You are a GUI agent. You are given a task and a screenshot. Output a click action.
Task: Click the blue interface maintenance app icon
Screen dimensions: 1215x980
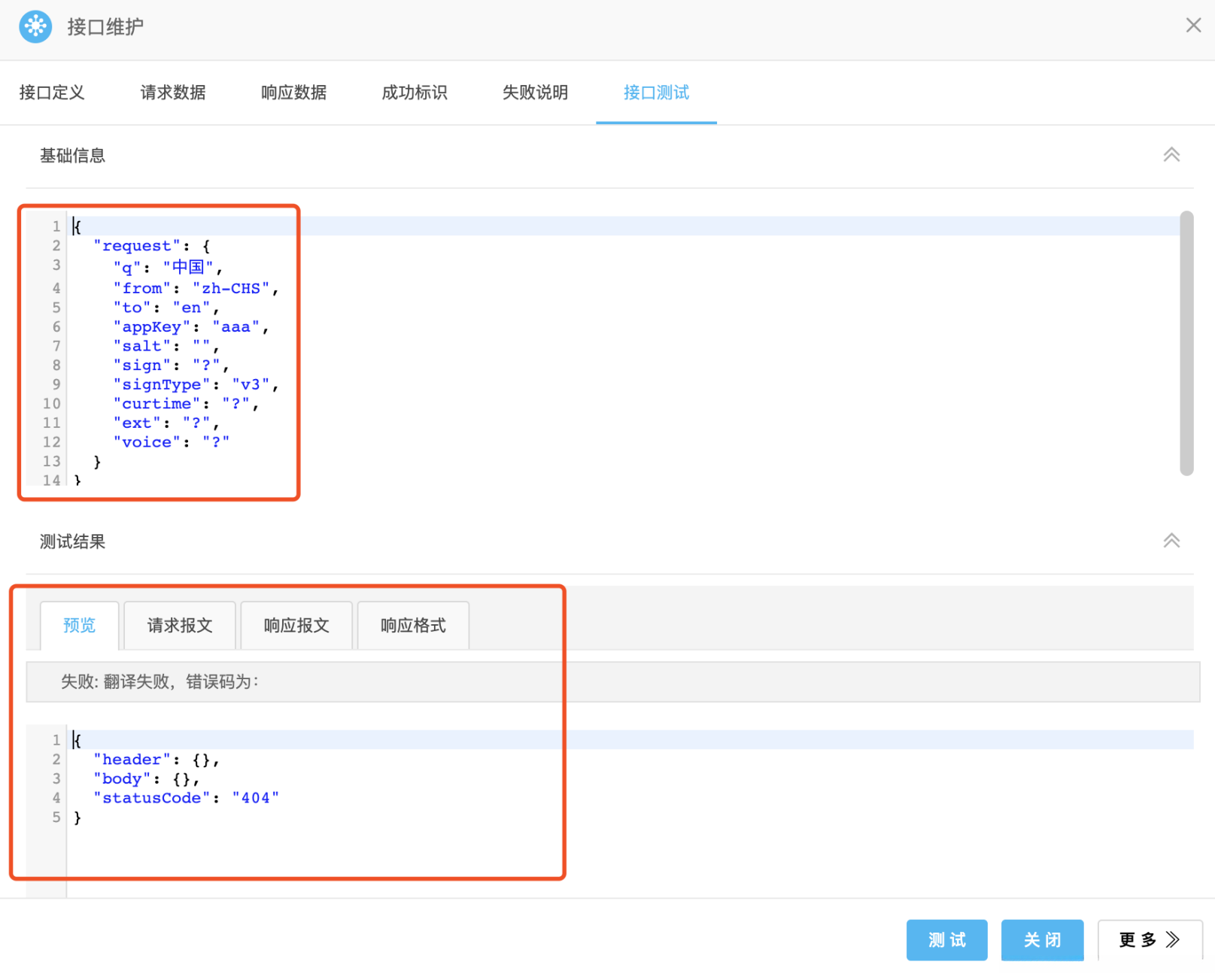pyautogui.click(x=35, y=27)
